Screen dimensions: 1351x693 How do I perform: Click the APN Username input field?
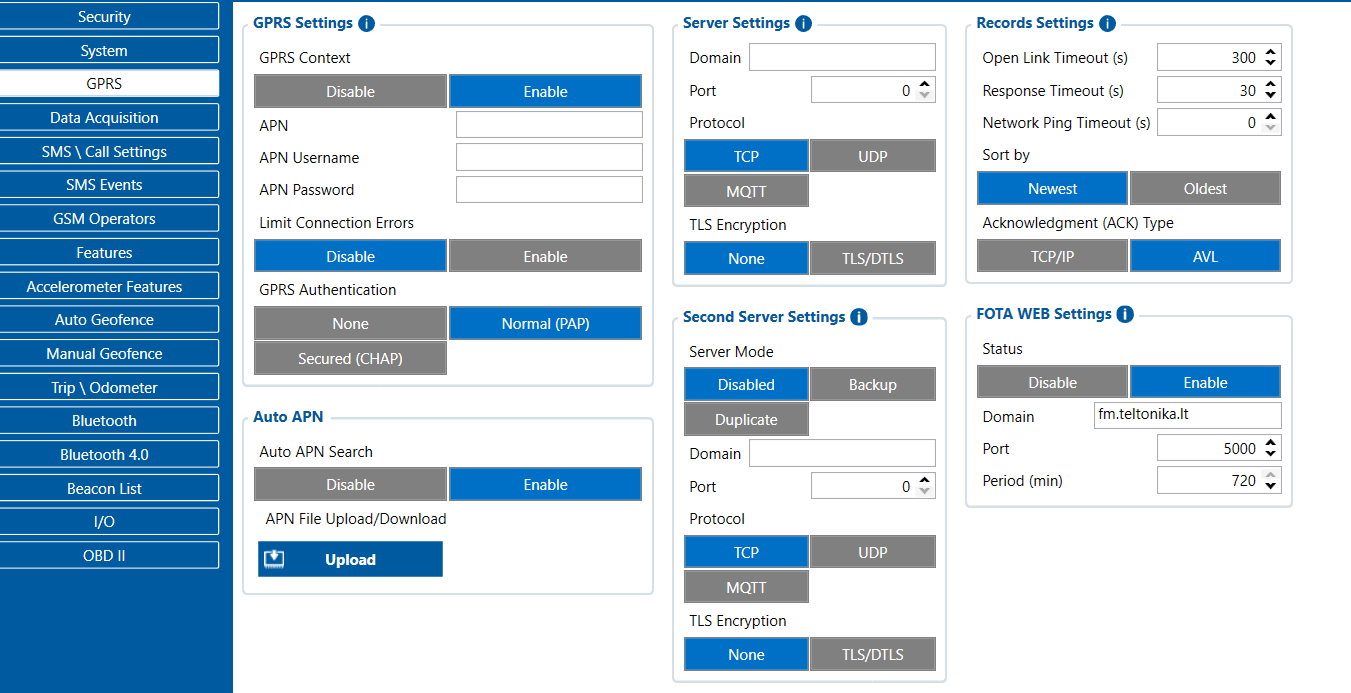tap(549, 157)
